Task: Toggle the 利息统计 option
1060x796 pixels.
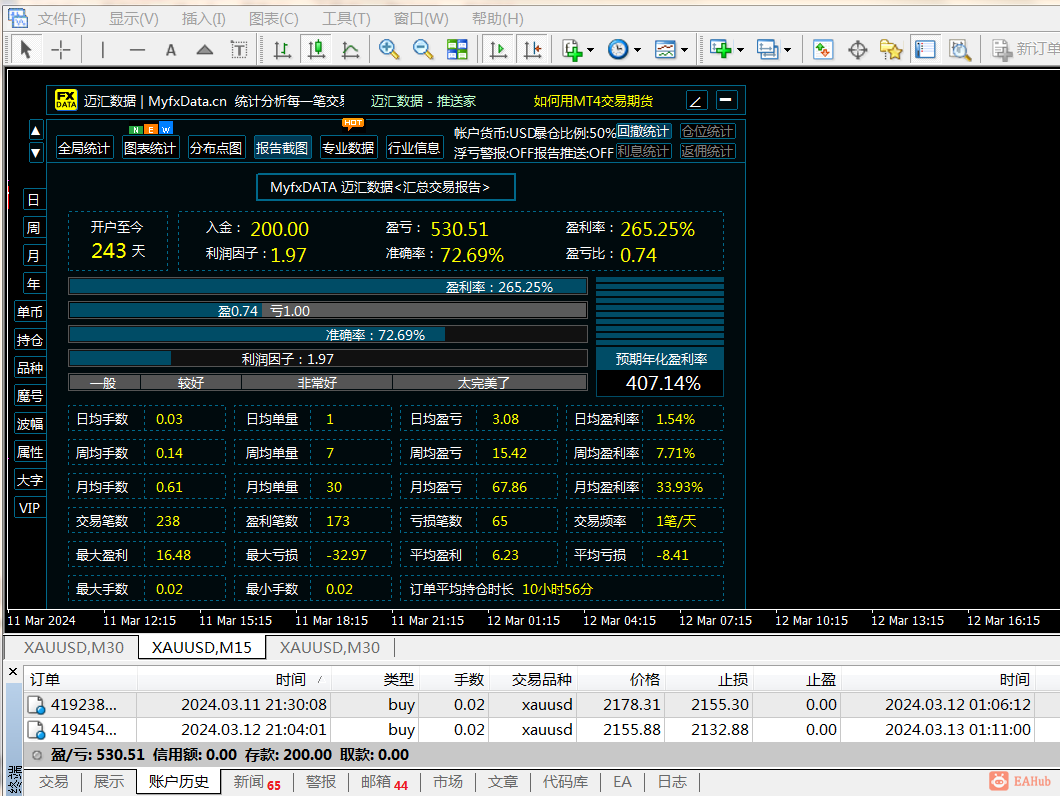Action: click(x=644, y=151)
